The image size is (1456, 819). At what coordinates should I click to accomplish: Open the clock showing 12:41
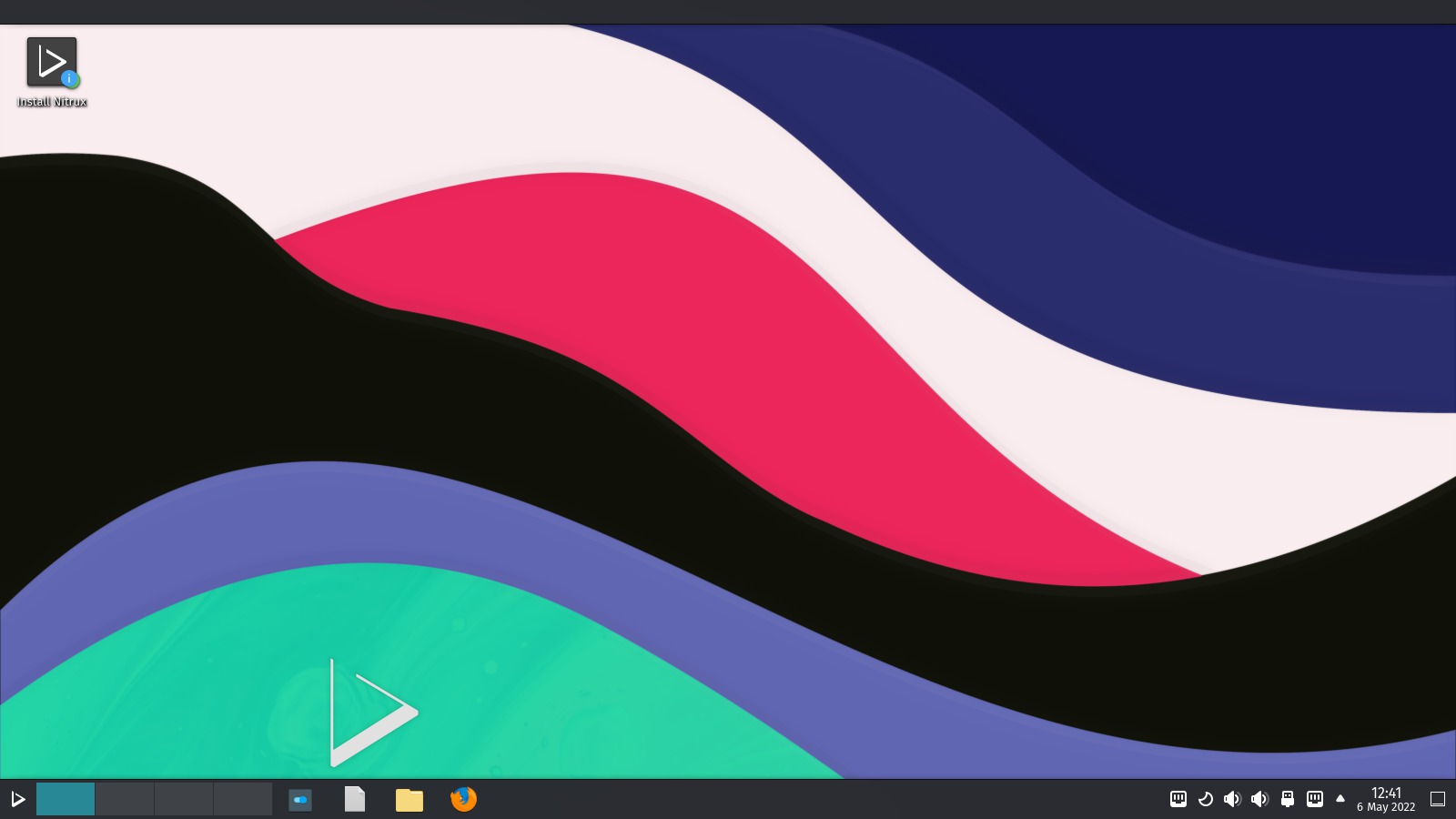1386,799
